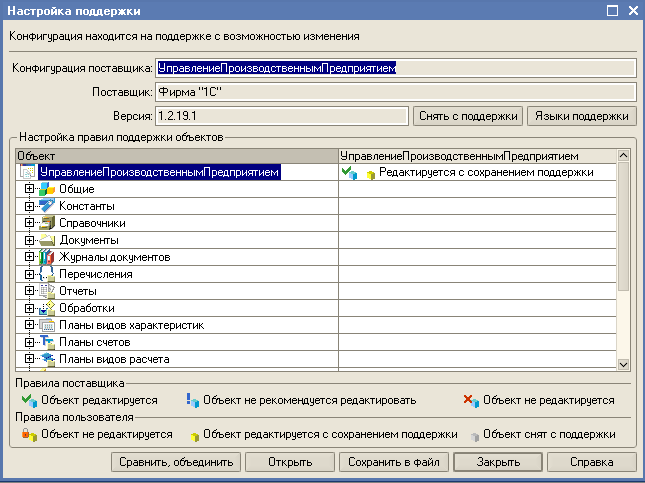645x483 pixels.
Task: Open 'Языки поддержки' settings
Action: point(582,116)
